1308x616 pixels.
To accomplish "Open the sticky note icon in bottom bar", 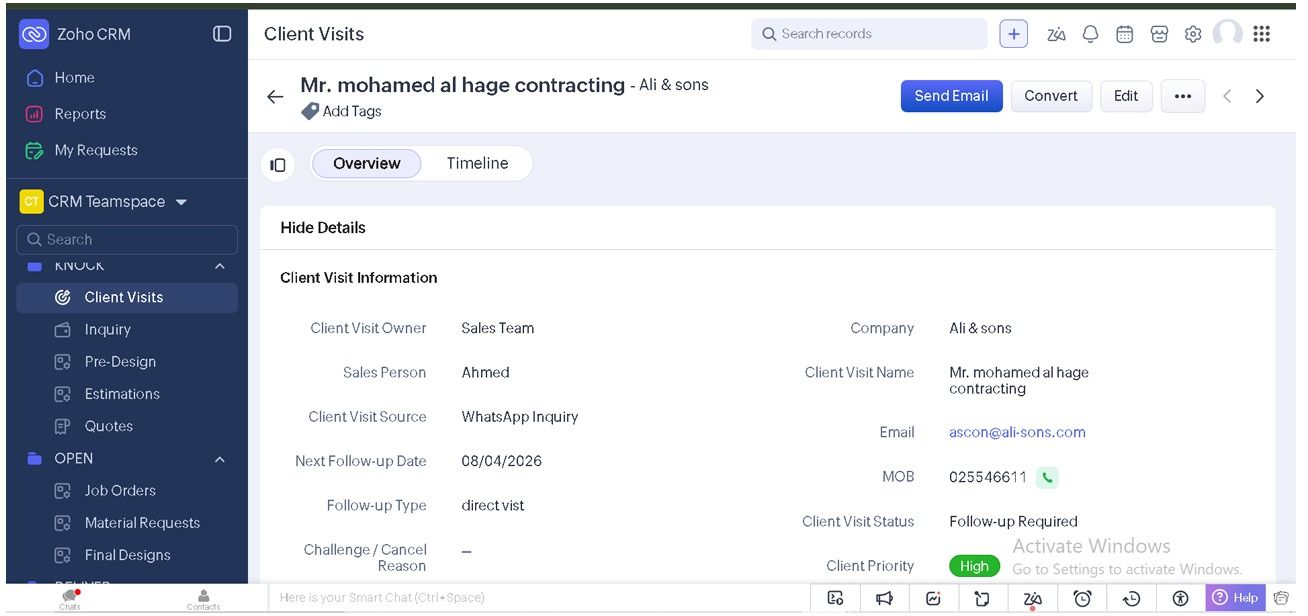I will click(x=982, y=598).
